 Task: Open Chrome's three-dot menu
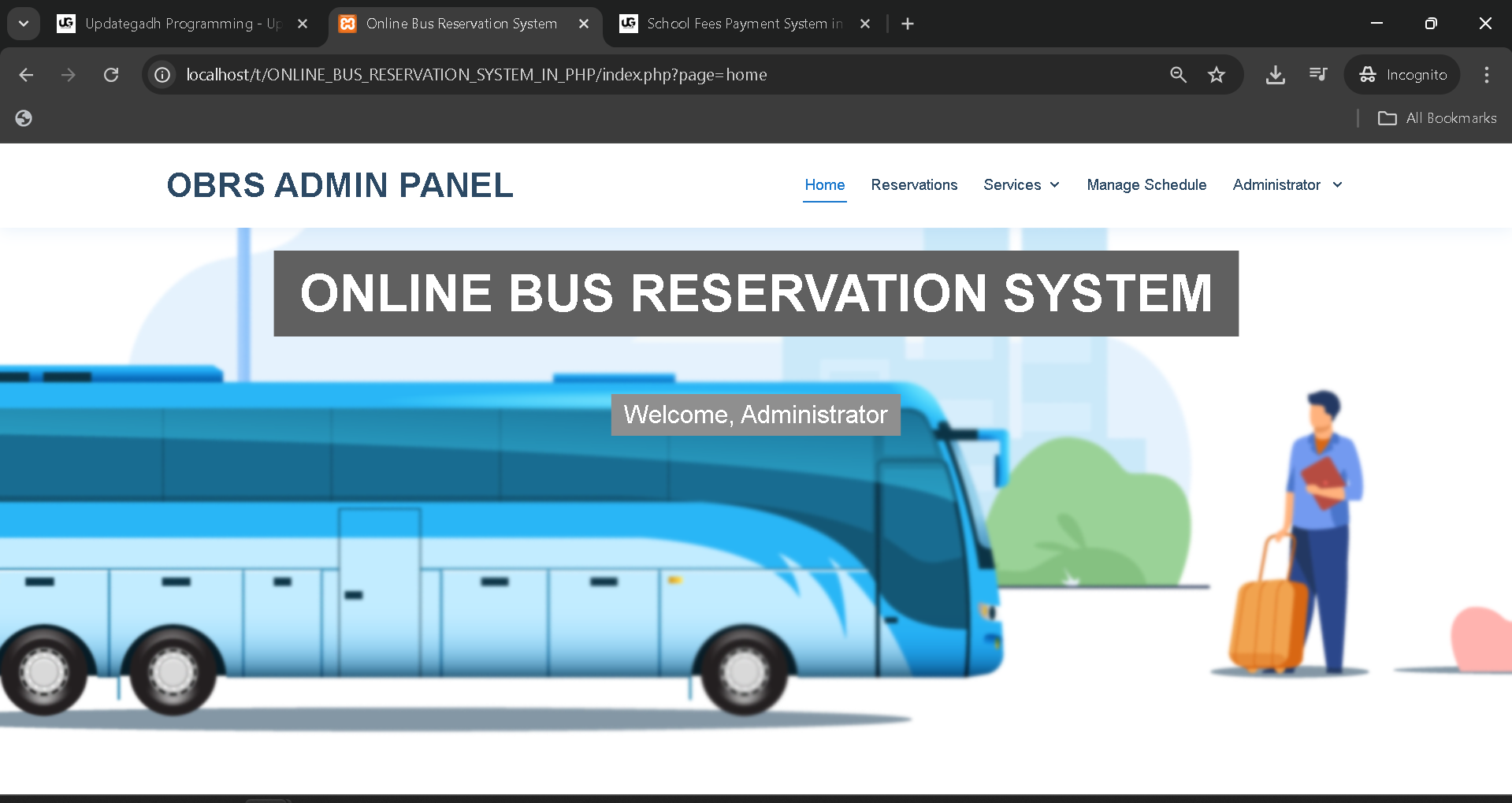(1486, 75)
